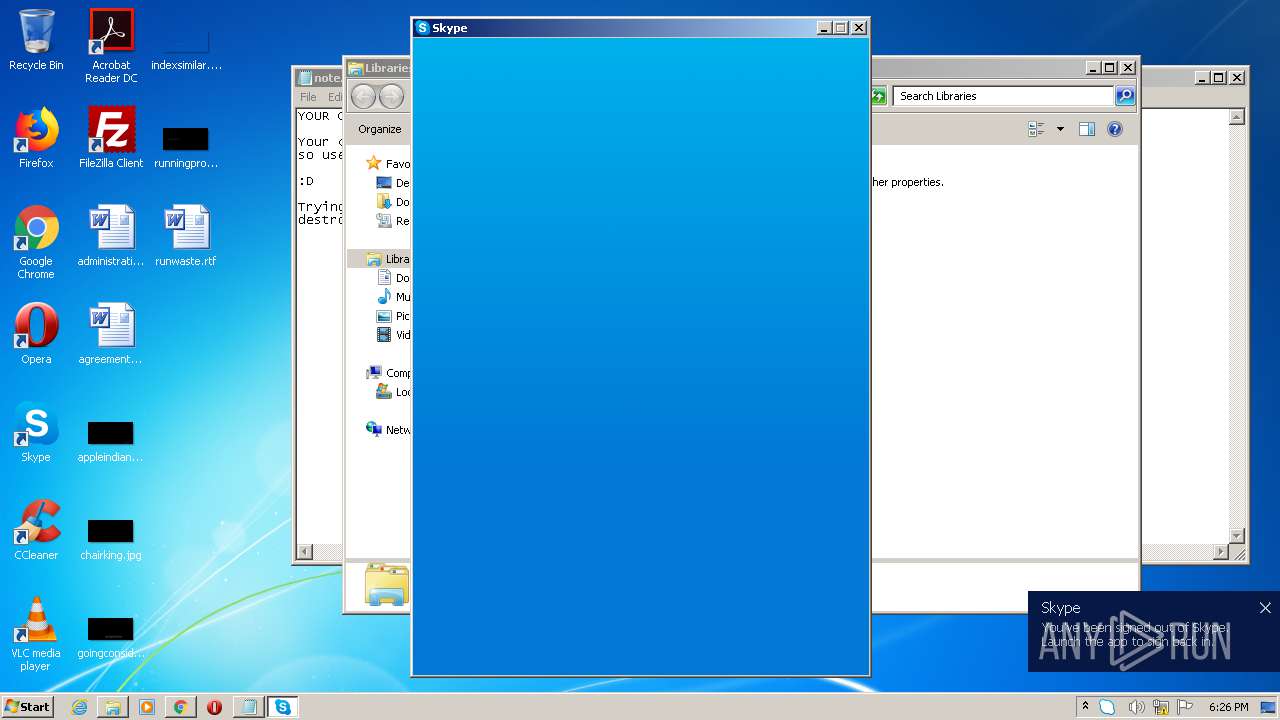Screen dimensions: 1280x720
Task: Open Chrome from the taskbar
Action: click(181, 707)
